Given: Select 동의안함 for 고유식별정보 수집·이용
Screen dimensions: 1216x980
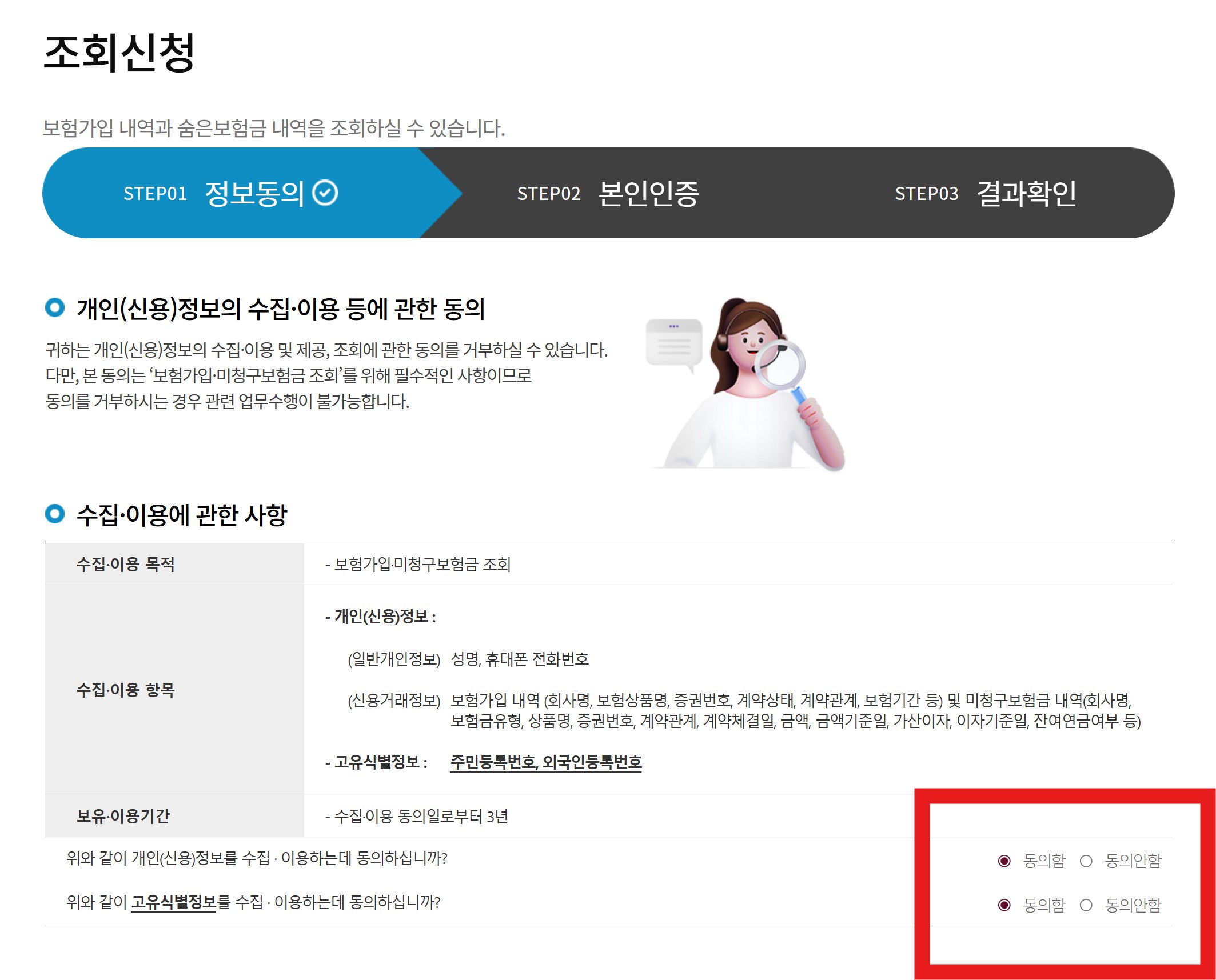Looking at the screenshot, I should pyautogui.click(x=1086, y=905).
